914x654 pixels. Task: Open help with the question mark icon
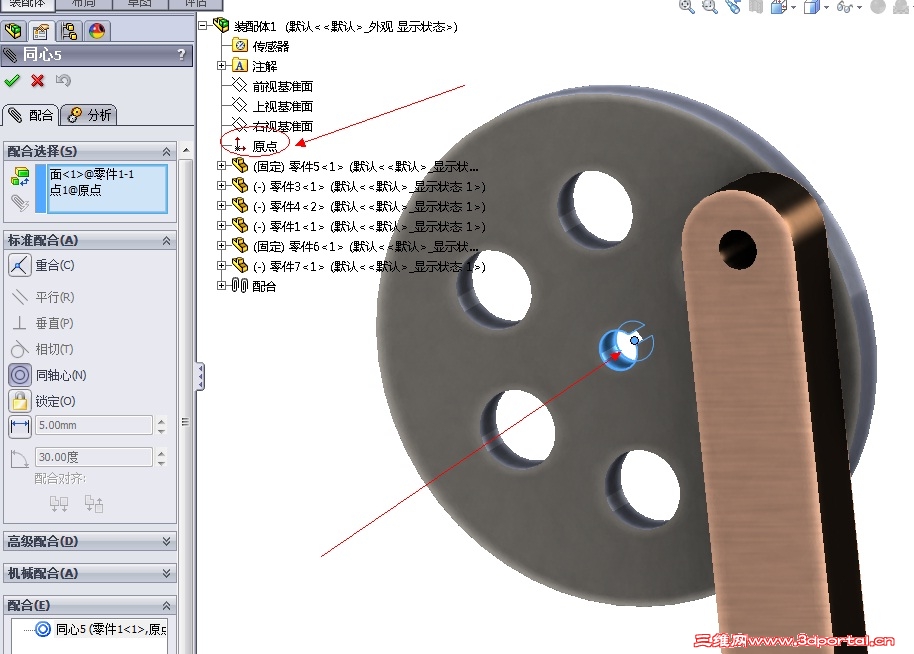181,54
